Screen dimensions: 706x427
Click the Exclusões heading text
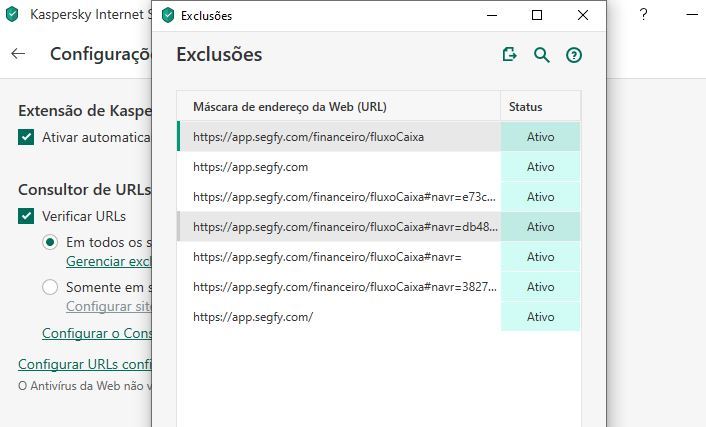pyautogui.click(x=219, y=55)
